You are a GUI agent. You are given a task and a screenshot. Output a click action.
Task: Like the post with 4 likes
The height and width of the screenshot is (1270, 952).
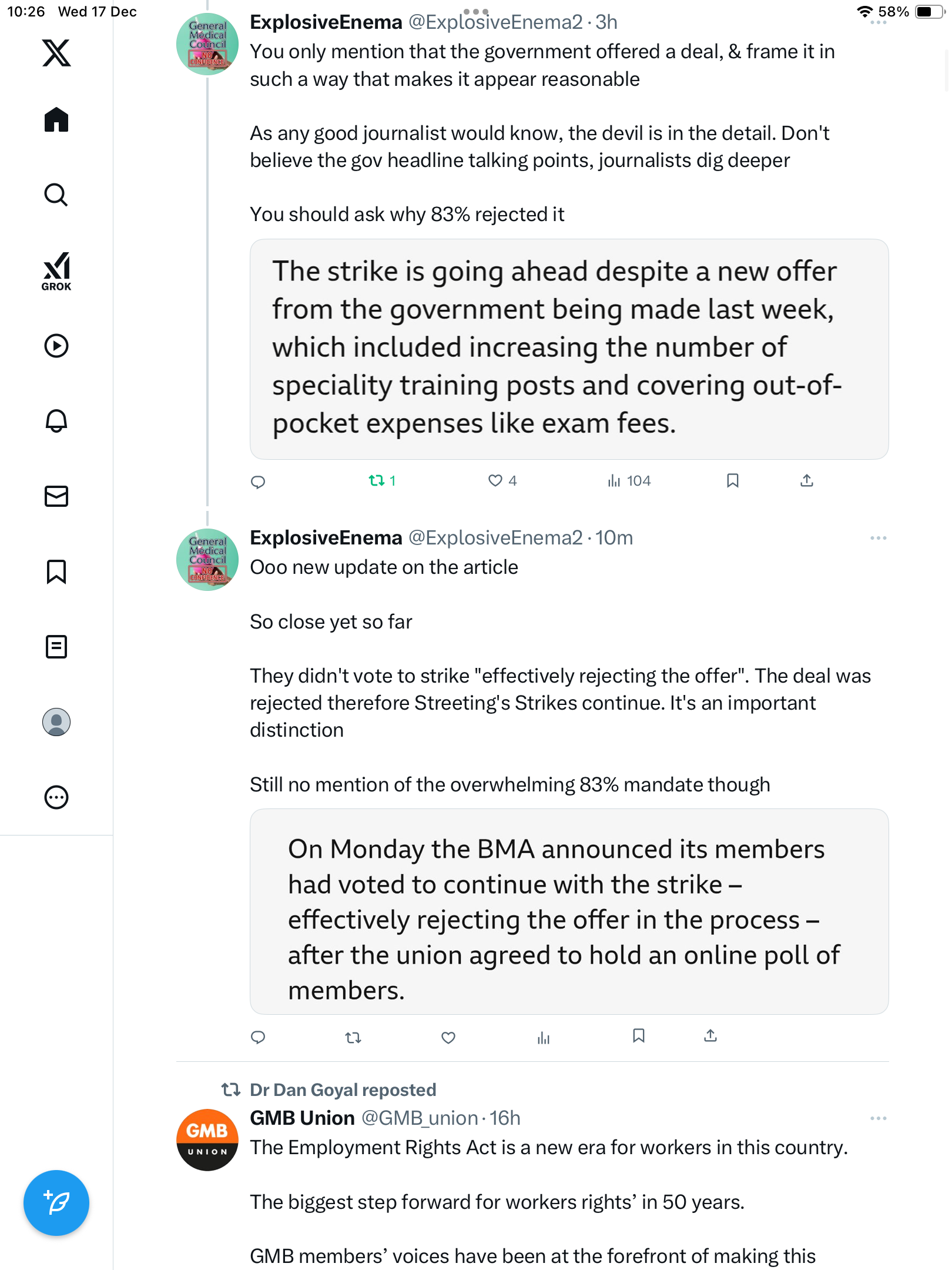click(x=495, y=481)
